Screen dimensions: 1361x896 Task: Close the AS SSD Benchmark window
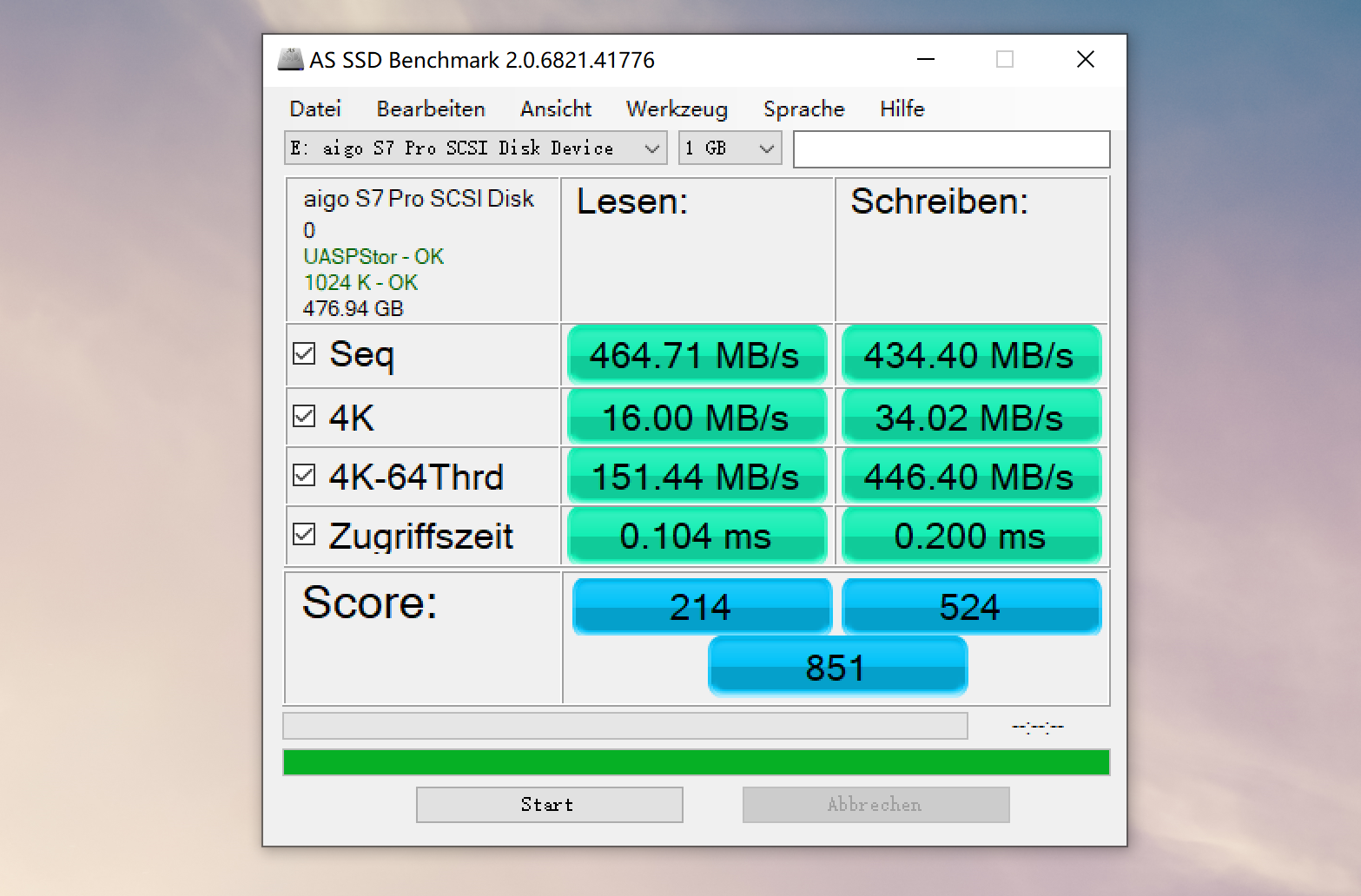(x=1086, y=59)
